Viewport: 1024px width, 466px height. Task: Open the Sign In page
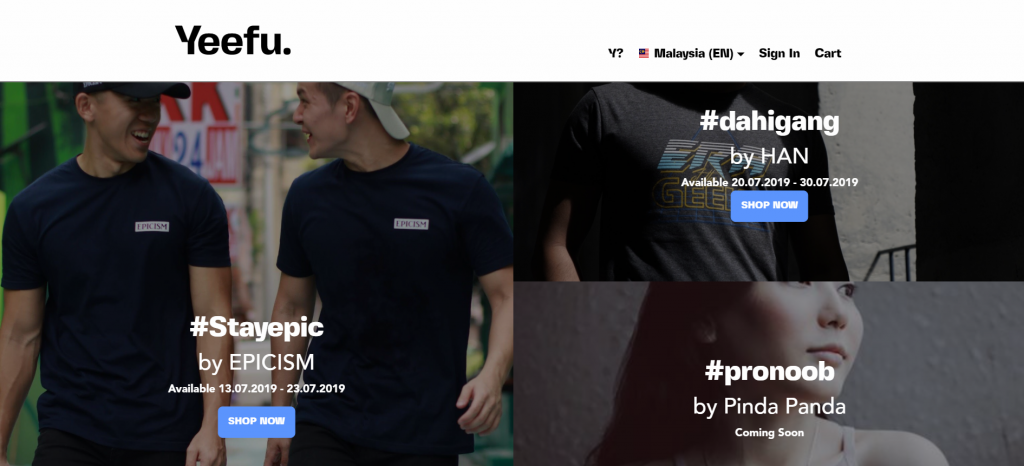pyautogui.click(x=779, y=54)
